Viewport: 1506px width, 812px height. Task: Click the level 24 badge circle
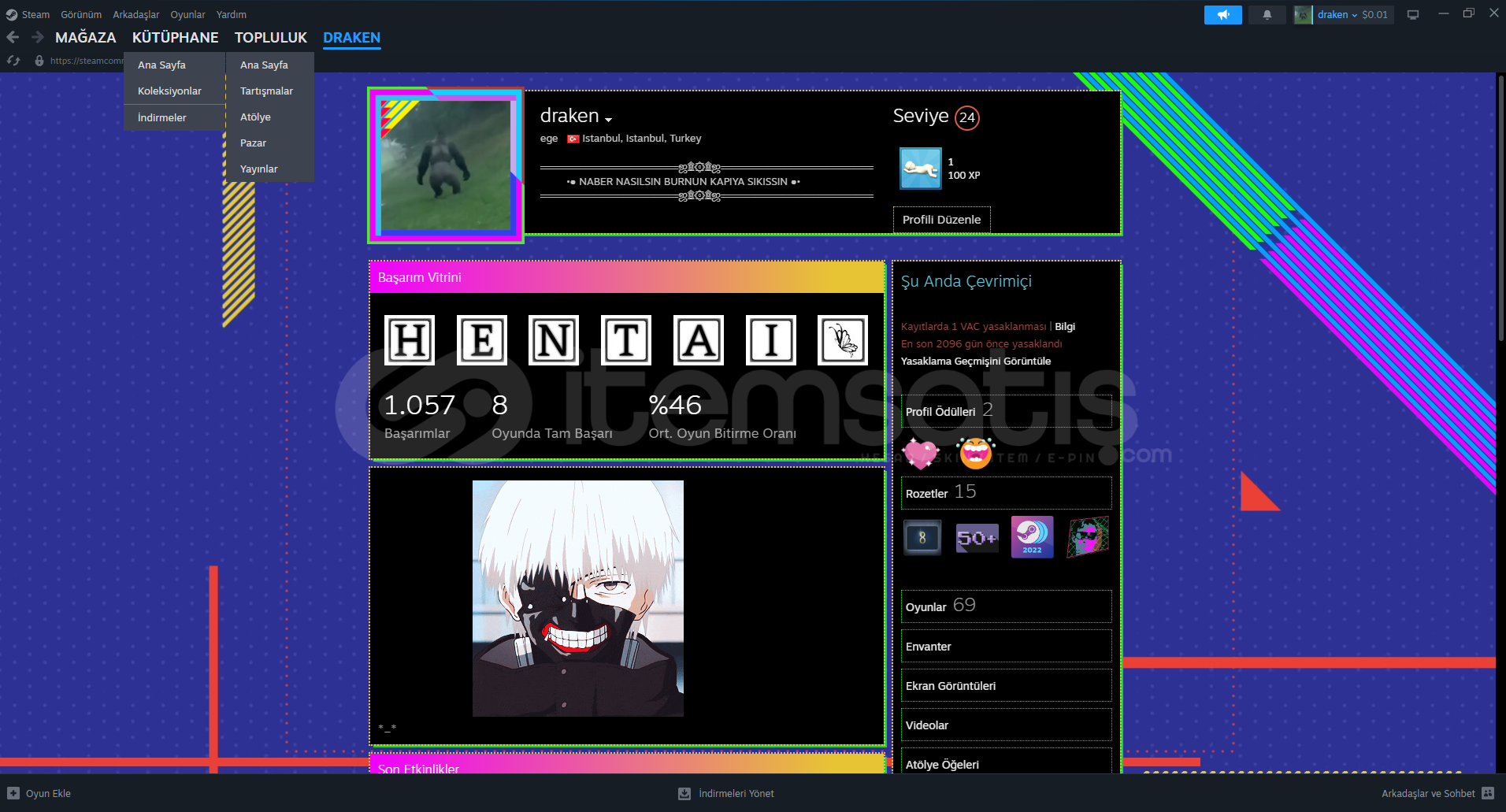(967, 117)
